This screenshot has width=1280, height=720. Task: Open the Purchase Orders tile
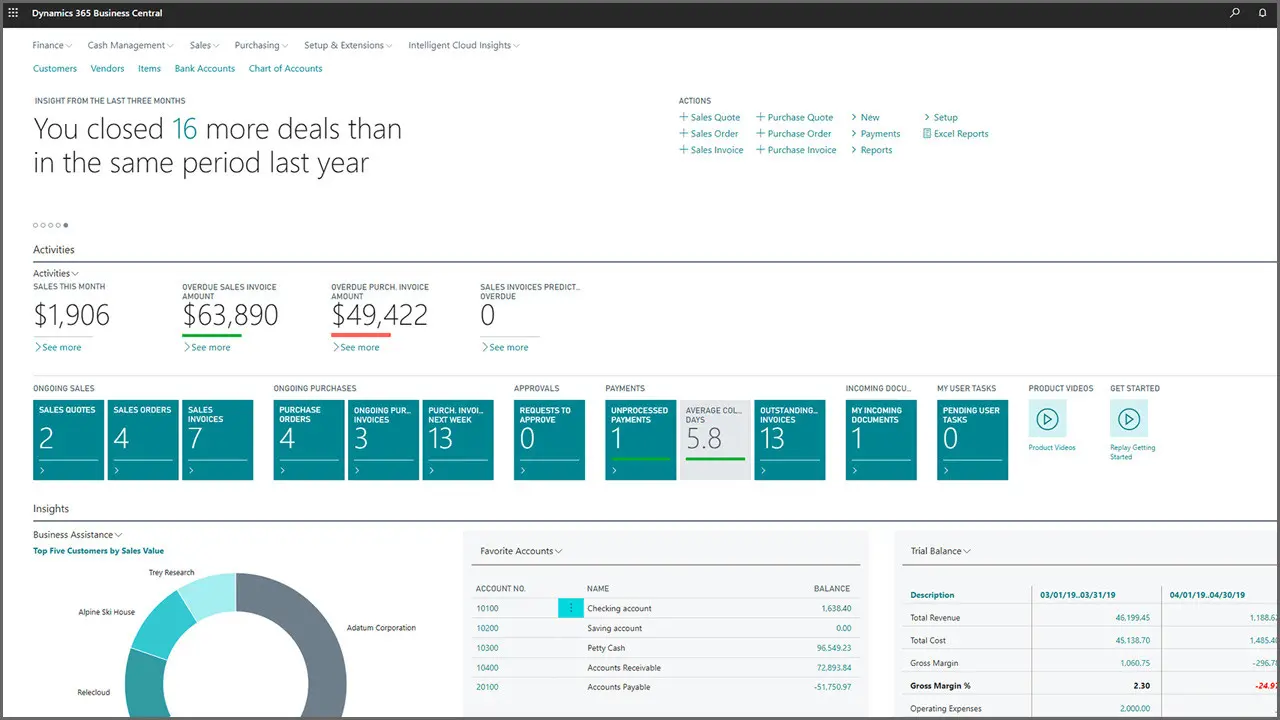309,440
